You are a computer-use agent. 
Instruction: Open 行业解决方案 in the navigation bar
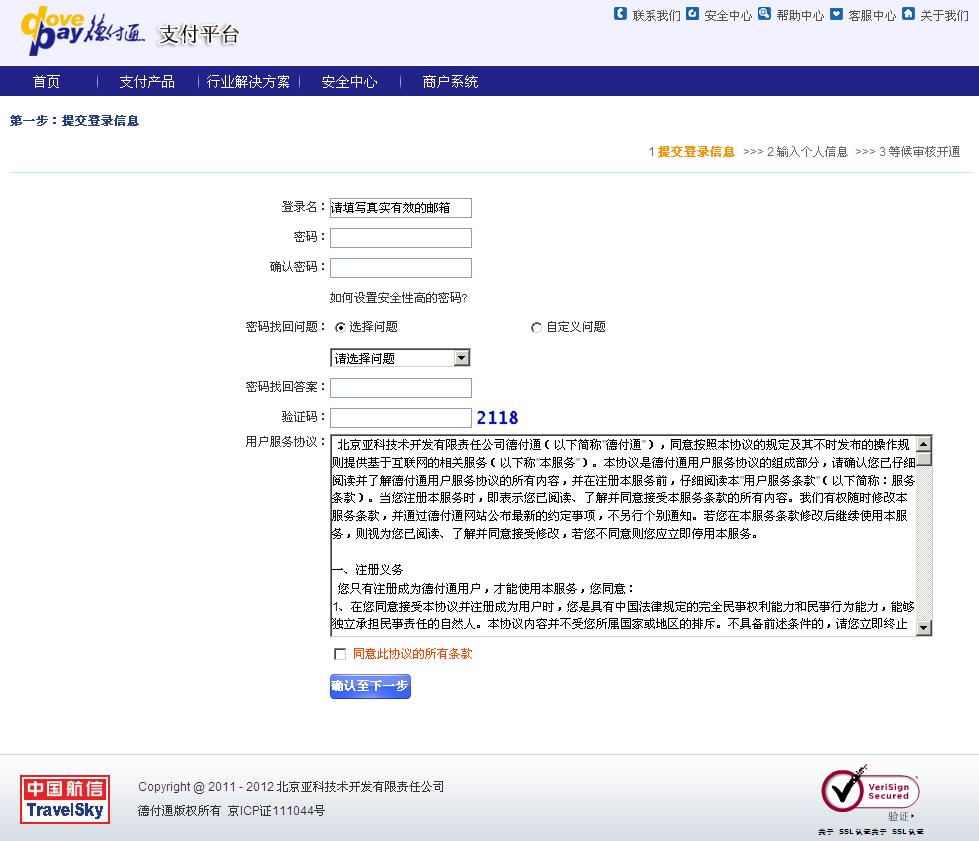(248, 82)
